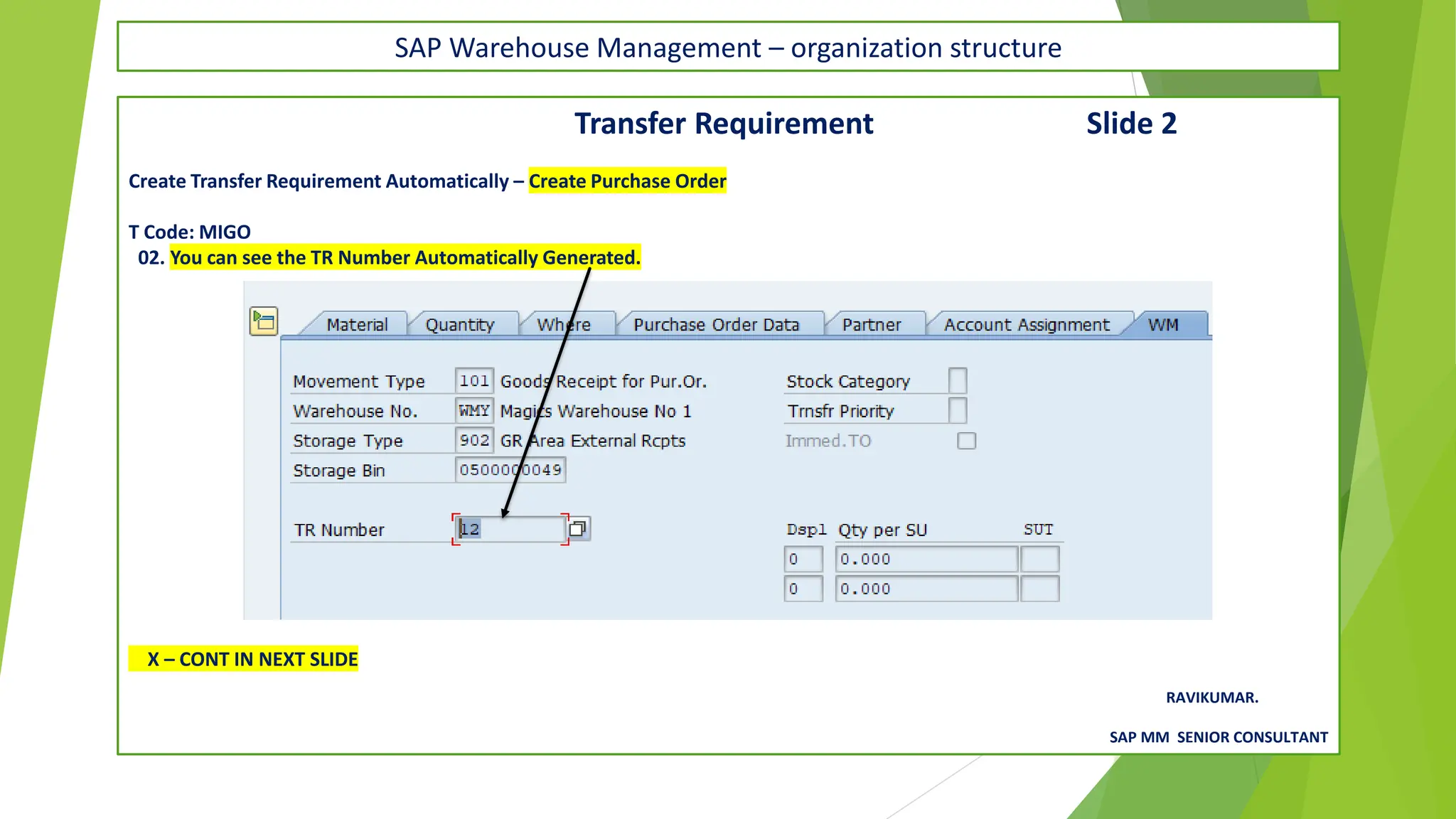
Task: Click the Trnsfr Priority field
Action: [958, 411]
